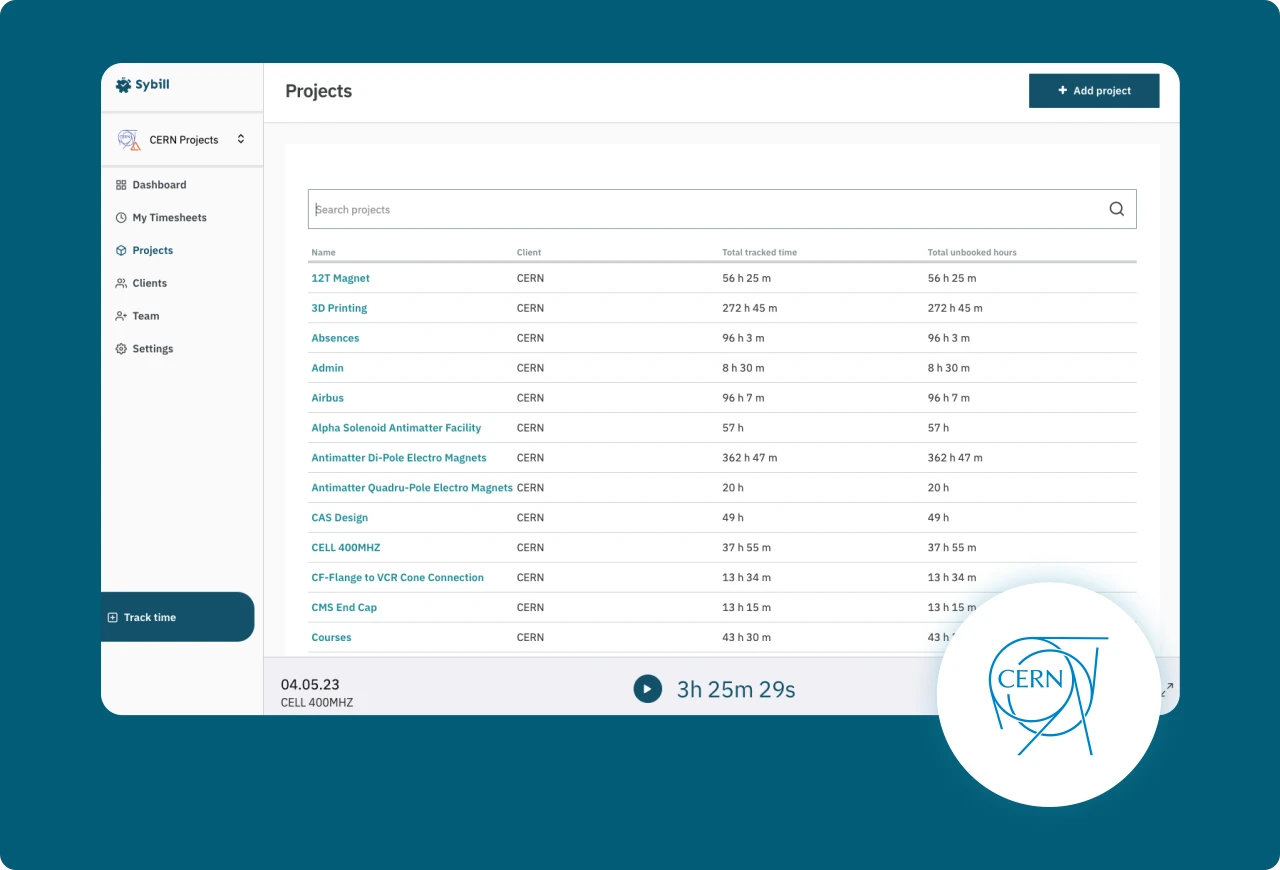Click the Track time button
Viewport: 1280px width, 870px height.
coord(141,617)
